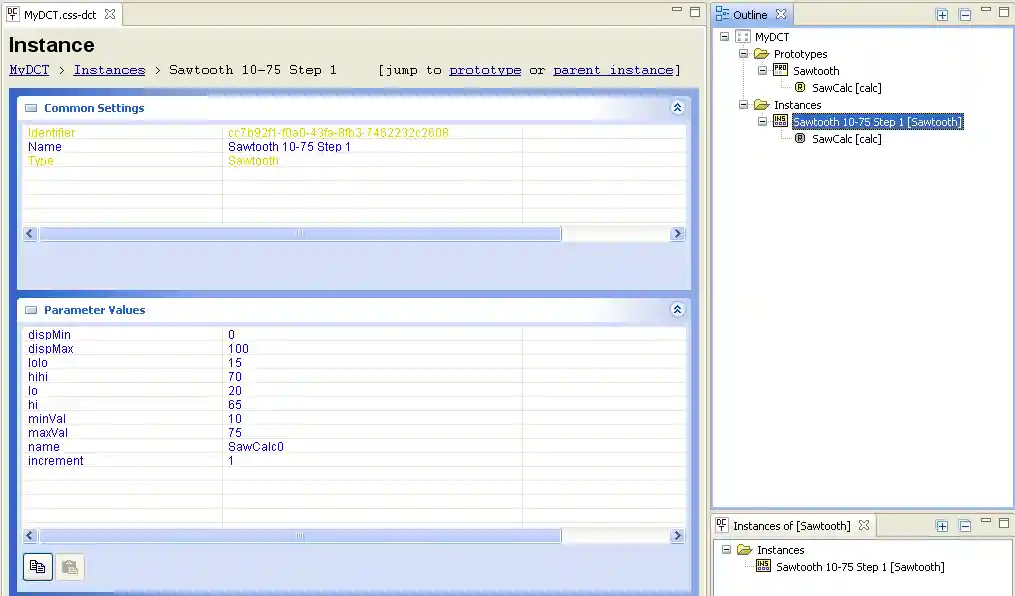This screenshot has width=1015, height=596.
Task: Select the Sawtooth prototype in Outline tree
Action: click(815, 71)
